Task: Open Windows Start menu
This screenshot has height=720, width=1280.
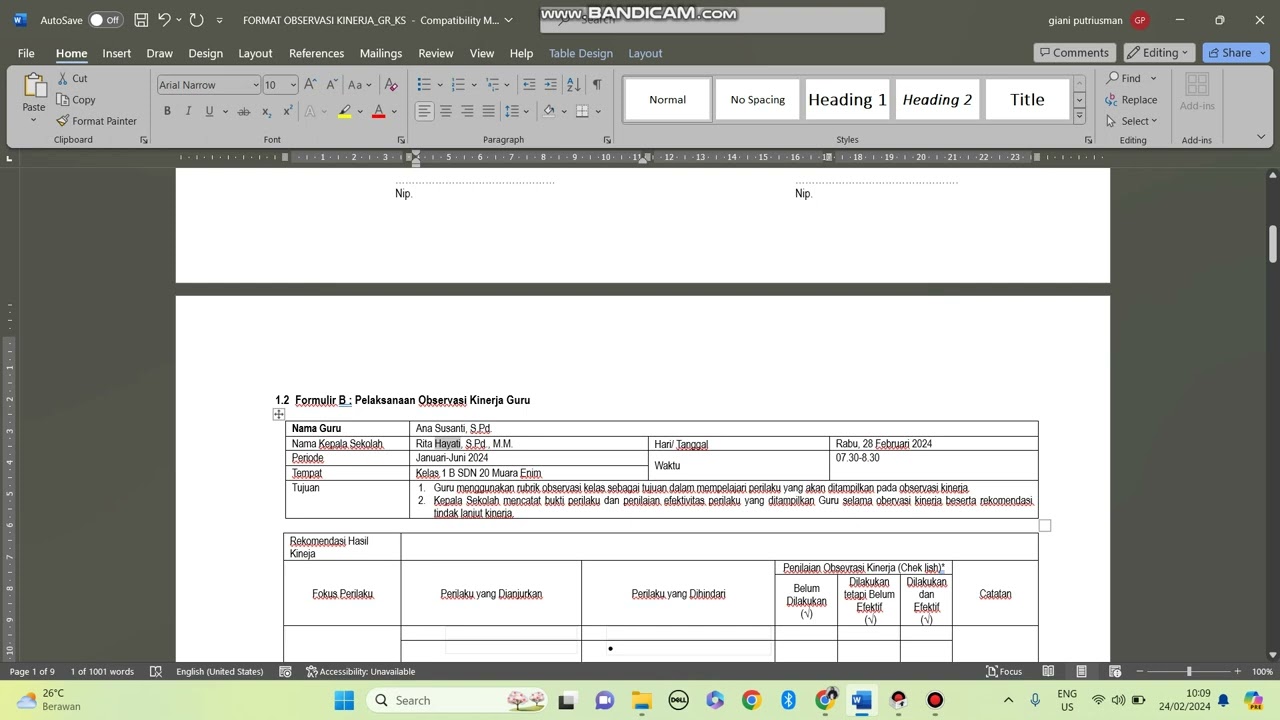Action: [x=344, y=700]
